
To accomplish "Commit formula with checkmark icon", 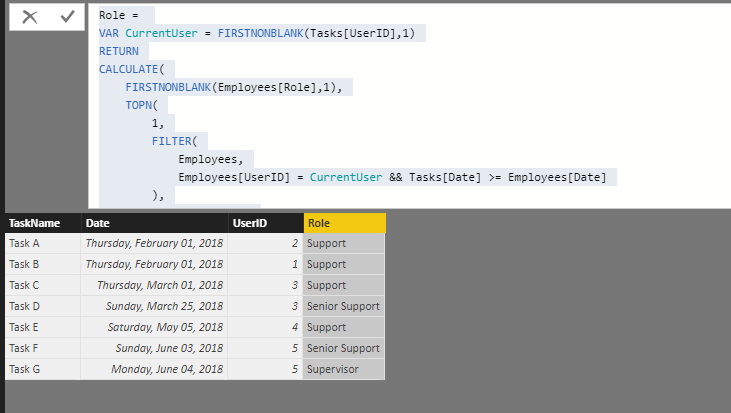I will click(x=68, y=17).
